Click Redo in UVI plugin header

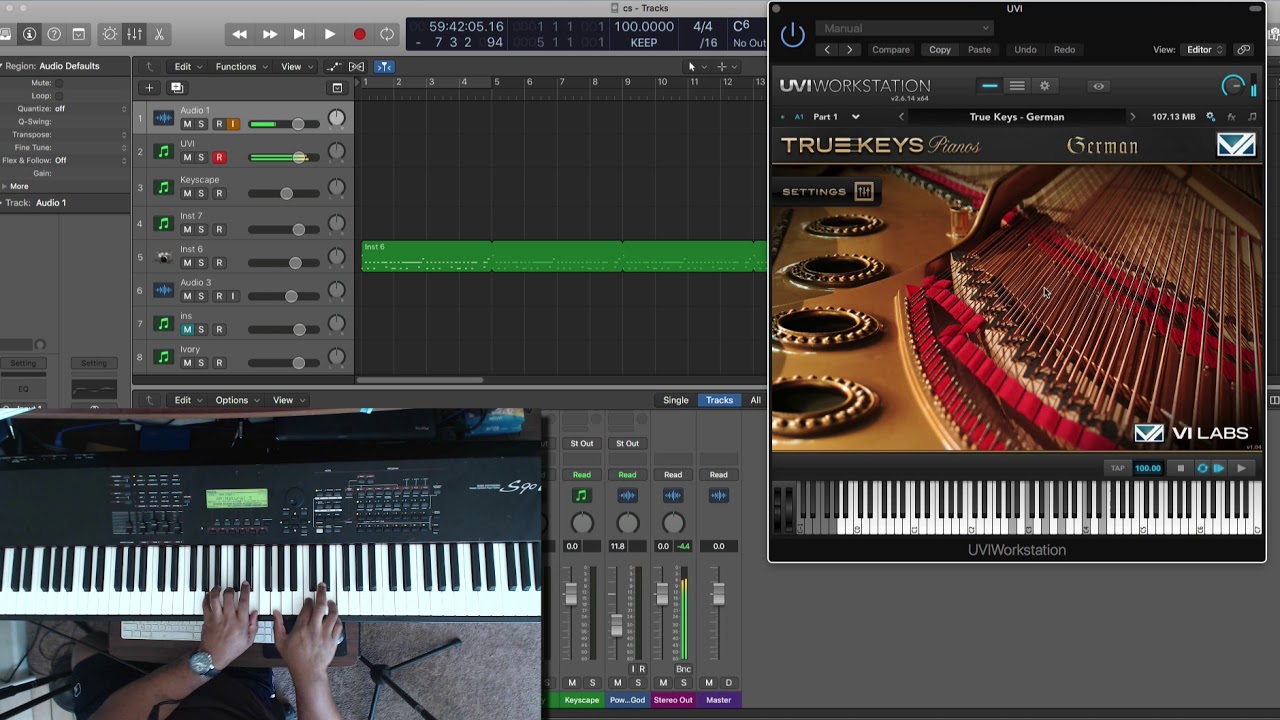(x=1064, y=50)
